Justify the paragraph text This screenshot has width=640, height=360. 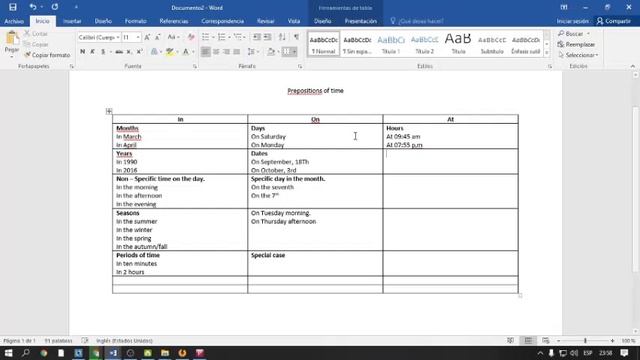click(x=236, y=52)
